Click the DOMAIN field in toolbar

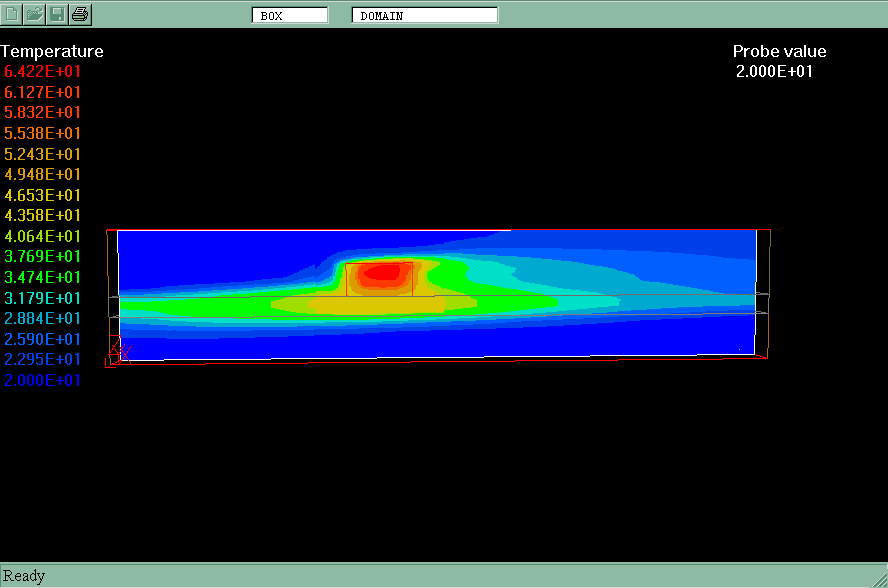[x=424, y=15]
